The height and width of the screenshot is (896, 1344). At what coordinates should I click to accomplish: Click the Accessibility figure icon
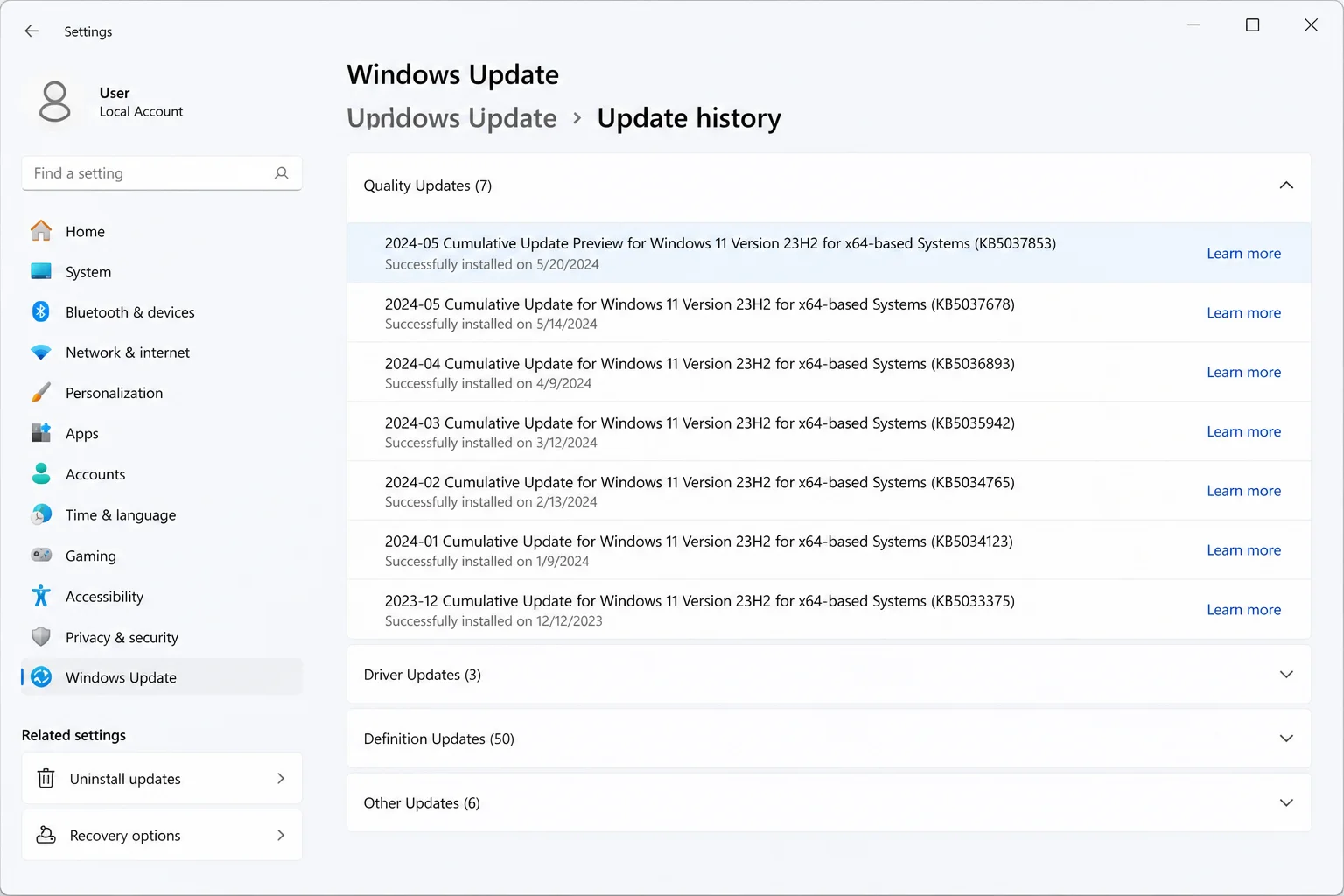[41, 596]
